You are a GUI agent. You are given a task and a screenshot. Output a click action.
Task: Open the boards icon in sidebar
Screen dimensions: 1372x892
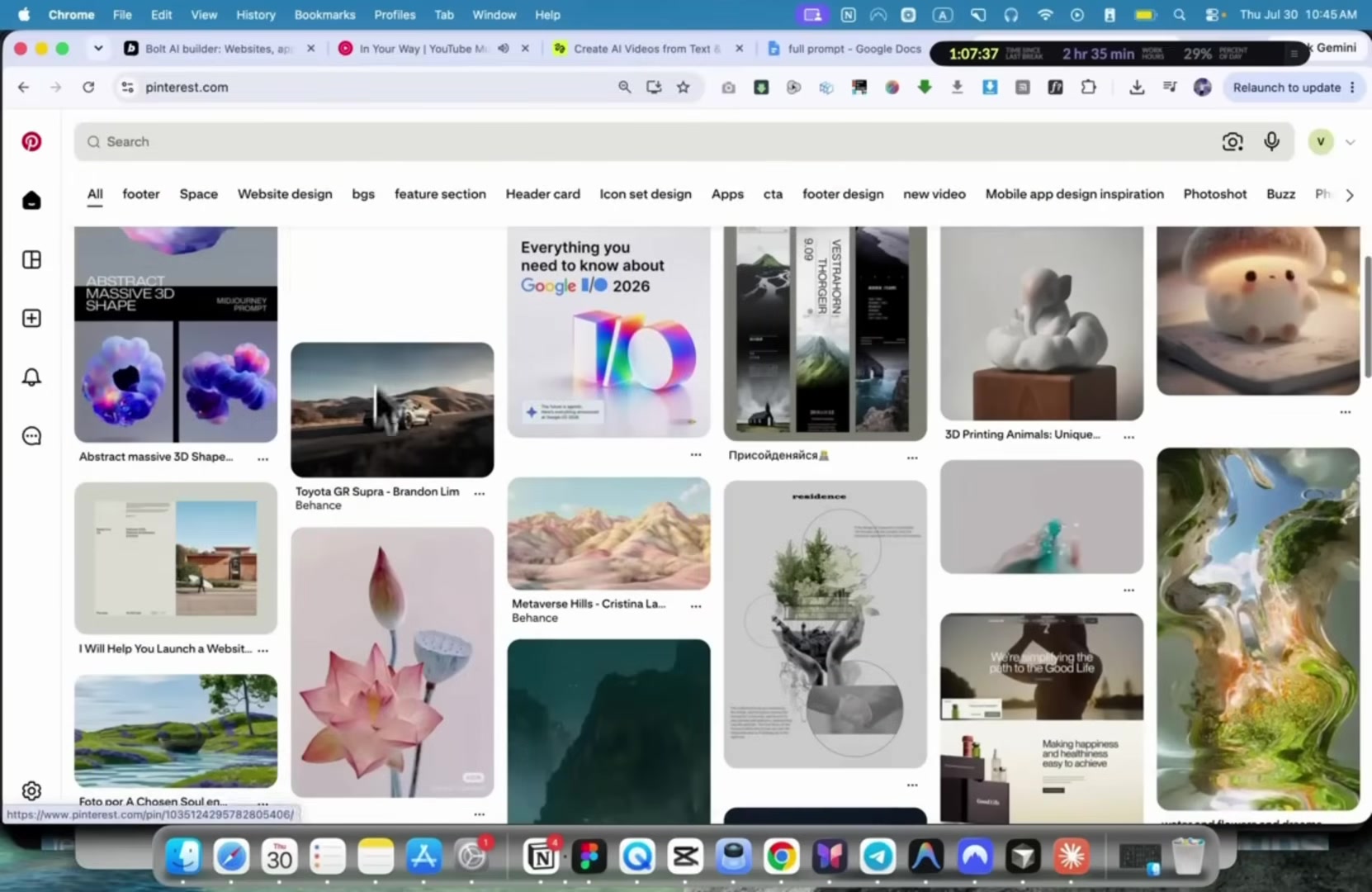(31, 259)
